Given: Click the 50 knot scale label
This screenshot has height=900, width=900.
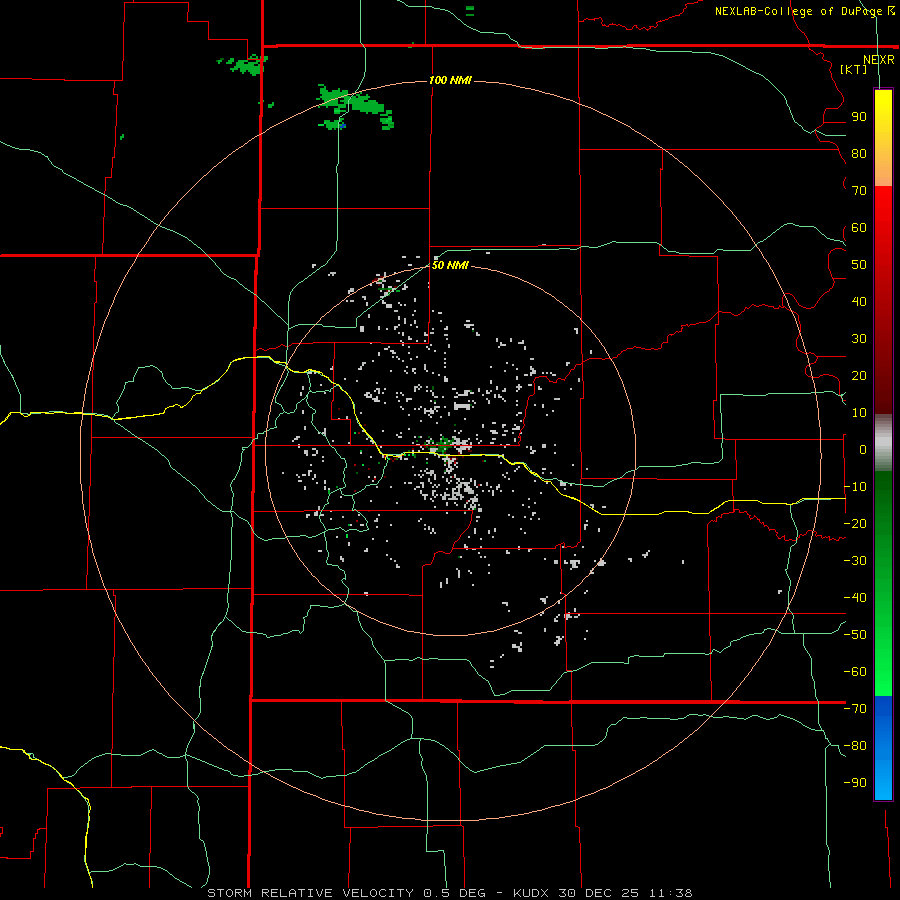Looking at the screenshot, I should tap(859, 265).
